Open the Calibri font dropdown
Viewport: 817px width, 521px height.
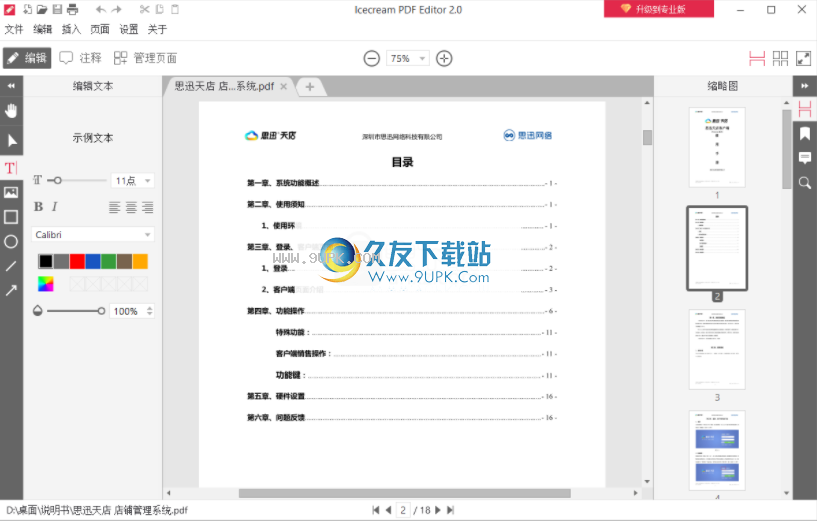(x=93, y=234)
